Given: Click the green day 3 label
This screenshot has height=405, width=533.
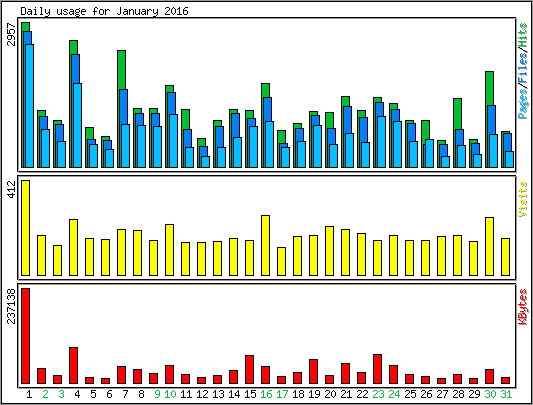Looking at the screenshot, I should click(x=61, y=394).
